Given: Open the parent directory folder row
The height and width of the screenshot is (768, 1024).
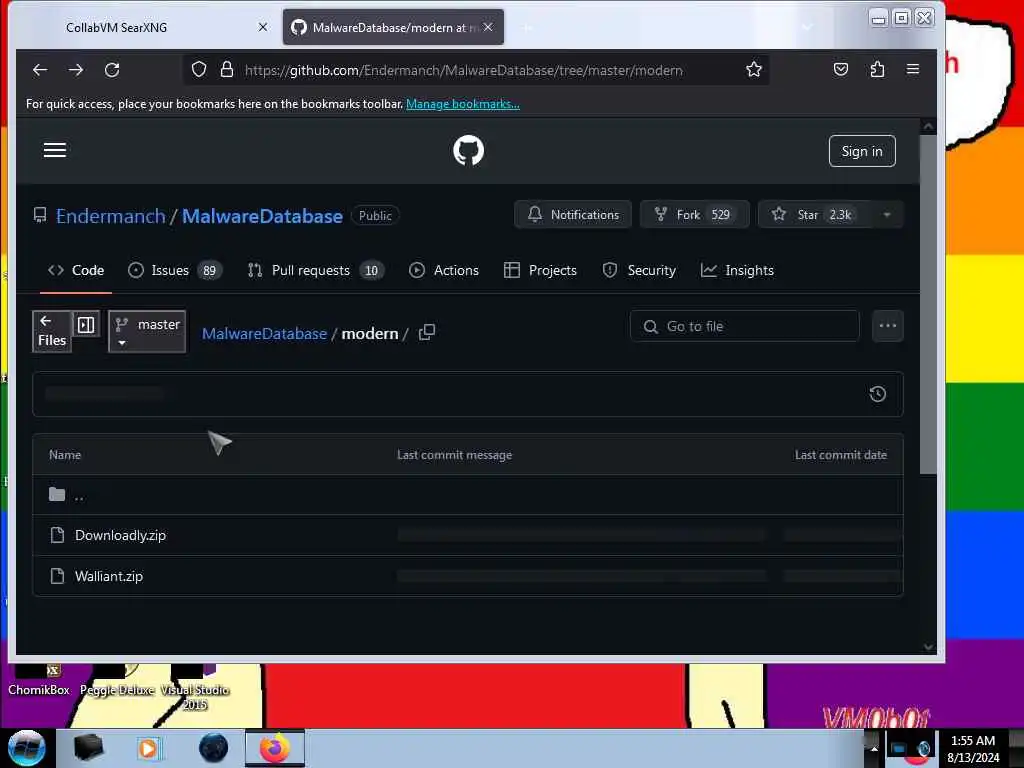Looking at the screenshot, I should click(x=468, y=495).
